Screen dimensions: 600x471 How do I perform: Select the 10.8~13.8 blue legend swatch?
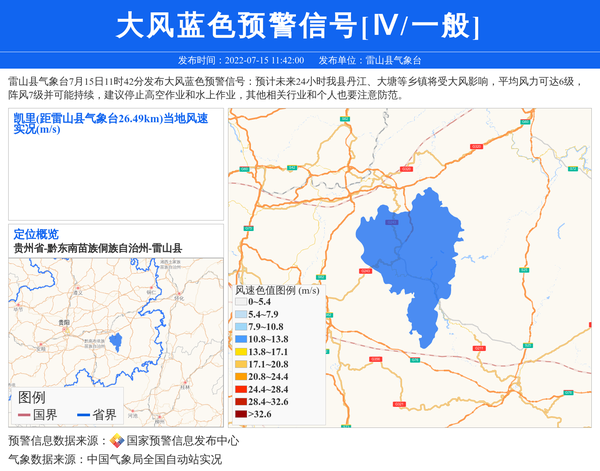pos(240,340)
